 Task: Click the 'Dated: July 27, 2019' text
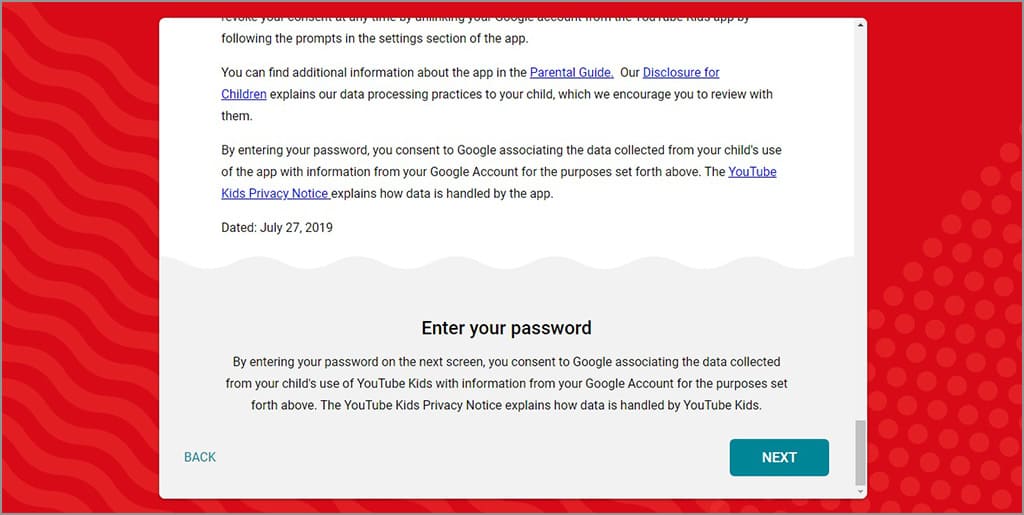point(277,228)
